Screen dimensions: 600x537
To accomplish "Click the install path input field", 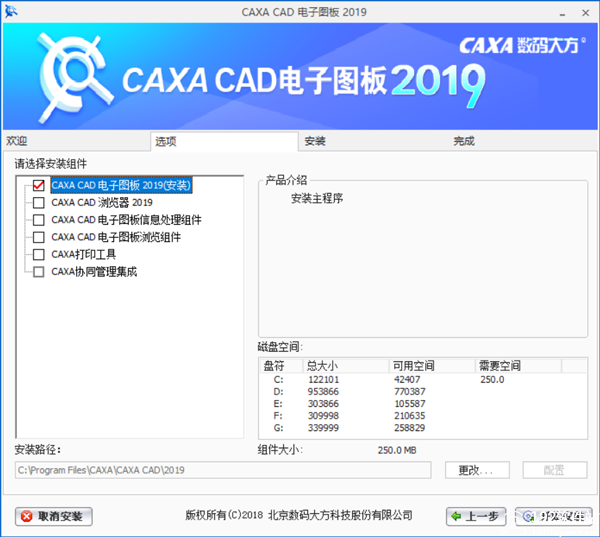I will (x=223, y=470).
